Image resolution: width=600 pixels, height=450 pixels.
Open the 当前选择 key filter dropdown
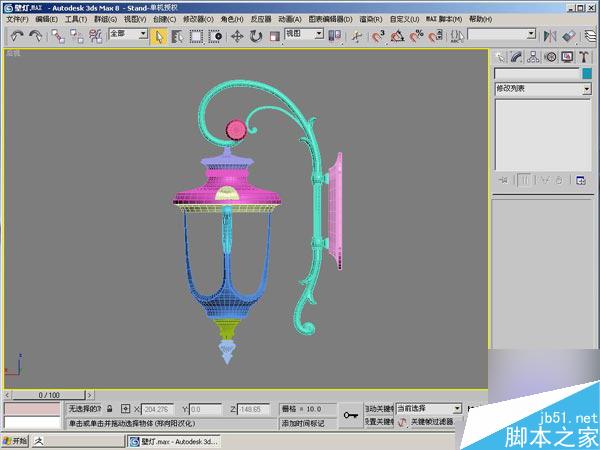[429, 409]
